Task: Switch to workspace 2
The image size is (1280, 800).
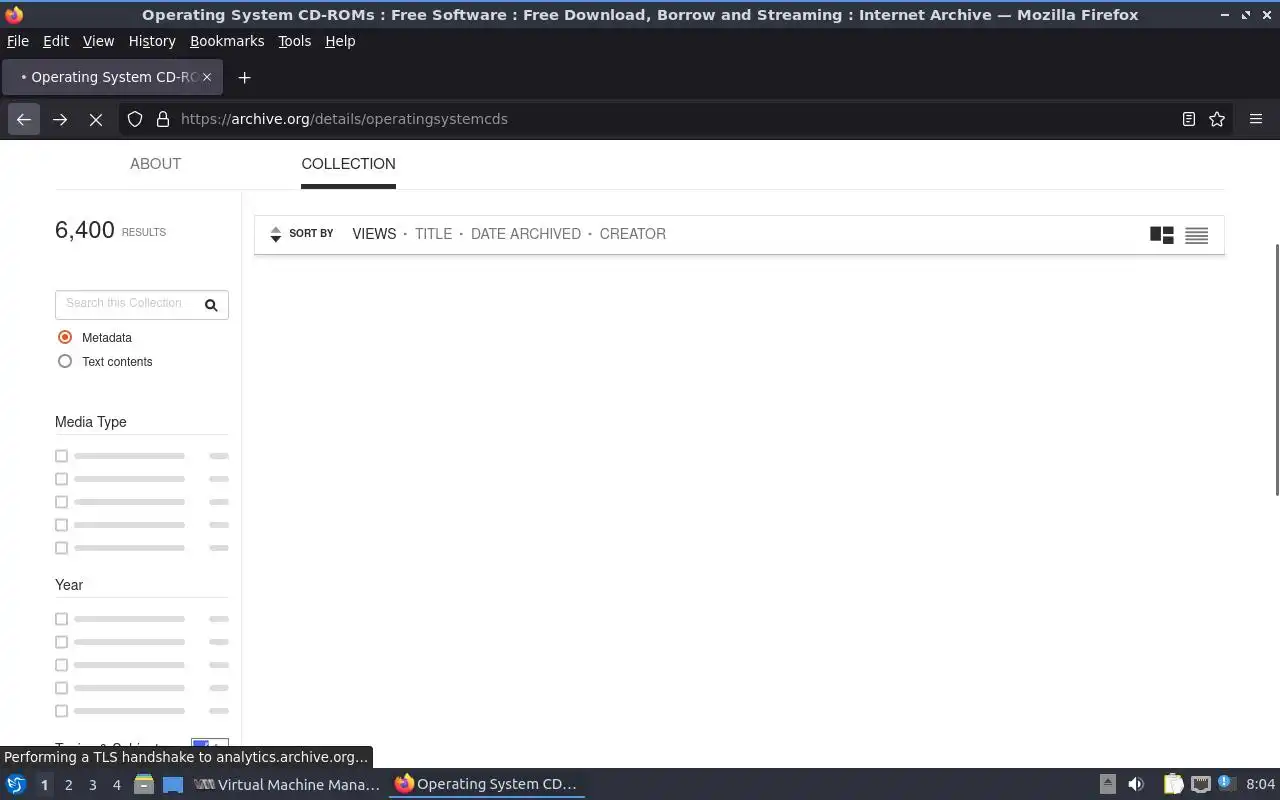Action: coord(68,785)
